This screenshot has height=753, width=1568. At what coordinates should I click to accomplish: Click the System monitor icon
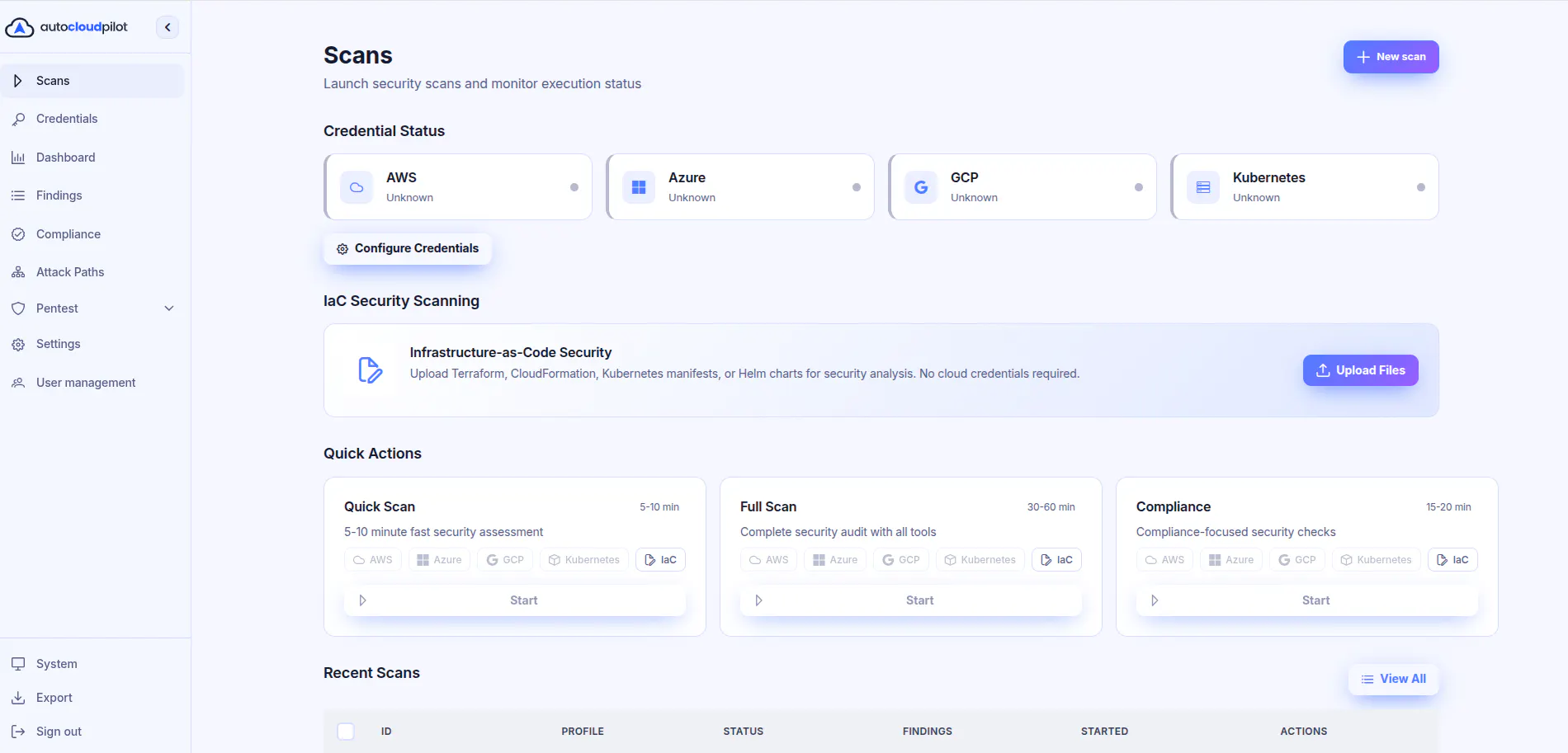tap(18, 664)
